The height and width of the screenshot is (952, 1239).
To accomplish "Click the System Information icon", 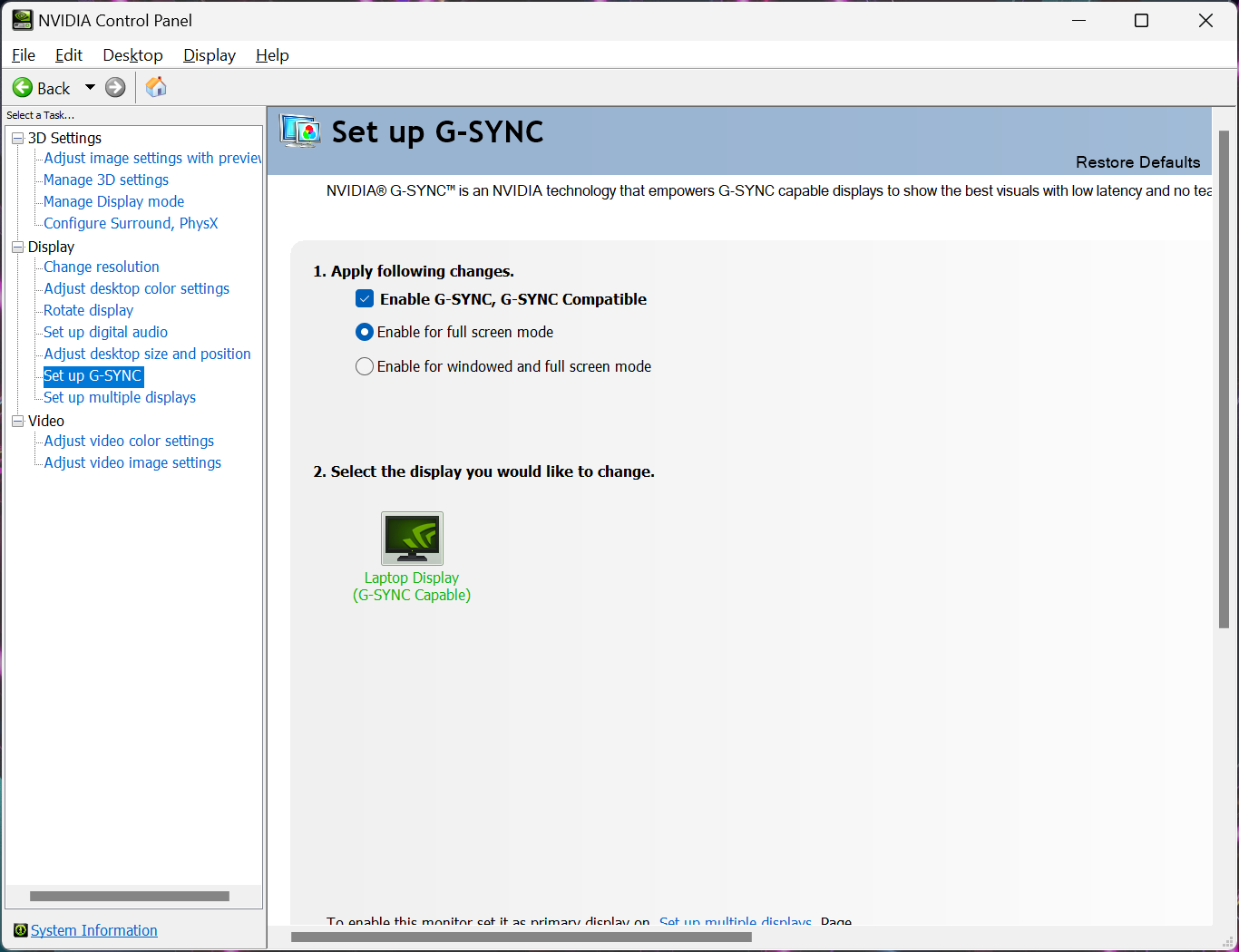I will [21, 930].
